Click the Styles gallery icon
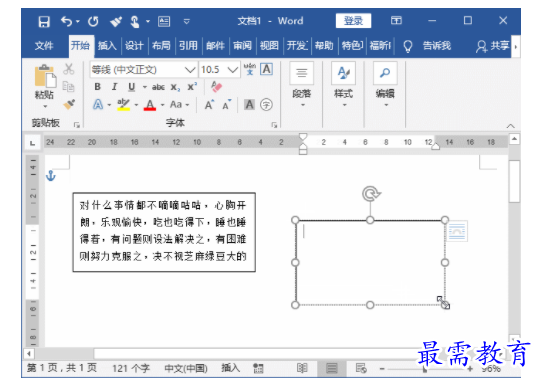Viewport: 539px width, 385px height. 343,73
